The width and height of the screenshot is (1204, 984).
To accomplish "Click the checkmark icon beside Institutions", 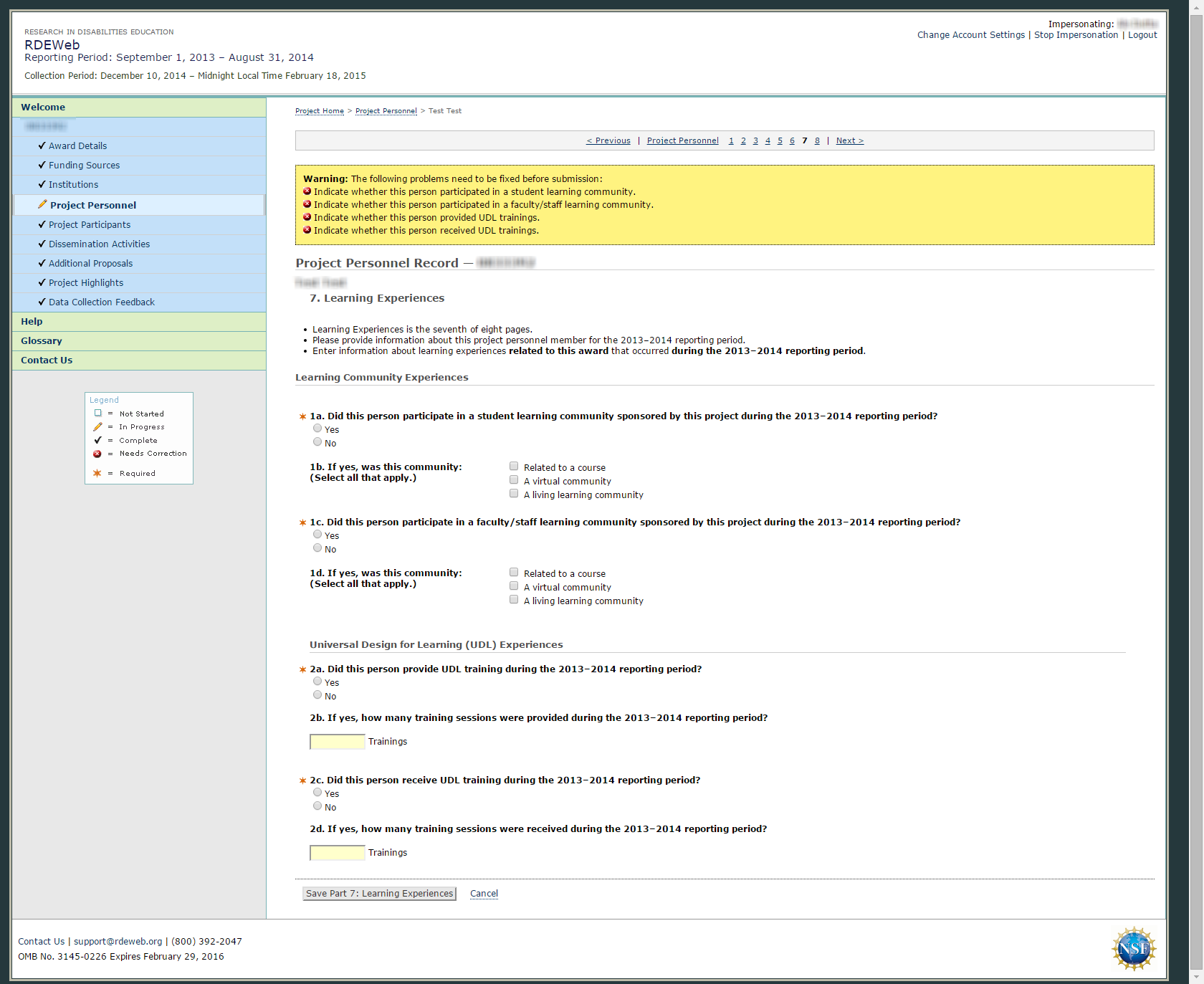I will click(42, 184).
